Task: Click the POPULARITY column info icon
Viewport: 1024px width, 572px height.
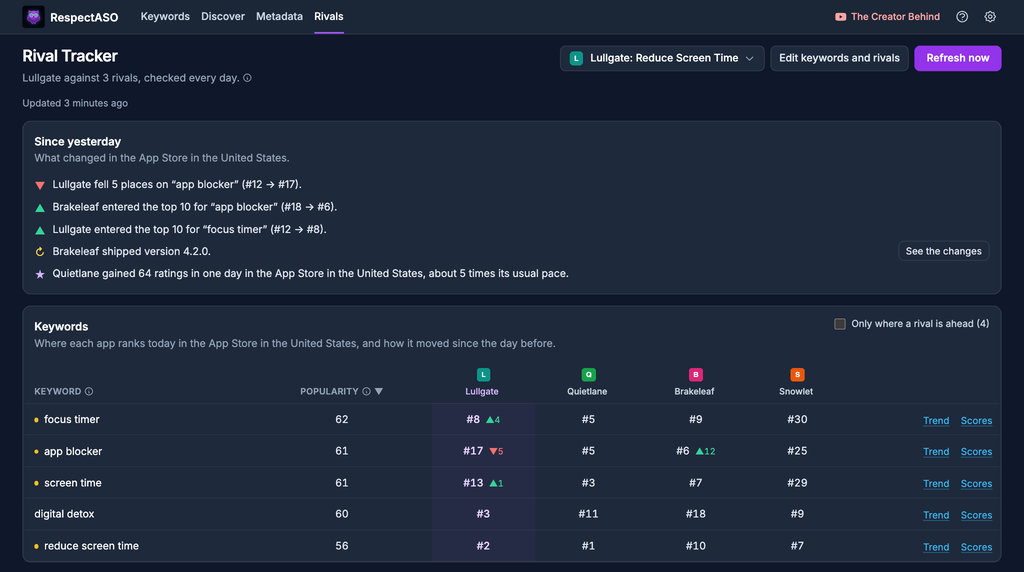Action: [366, 391]
